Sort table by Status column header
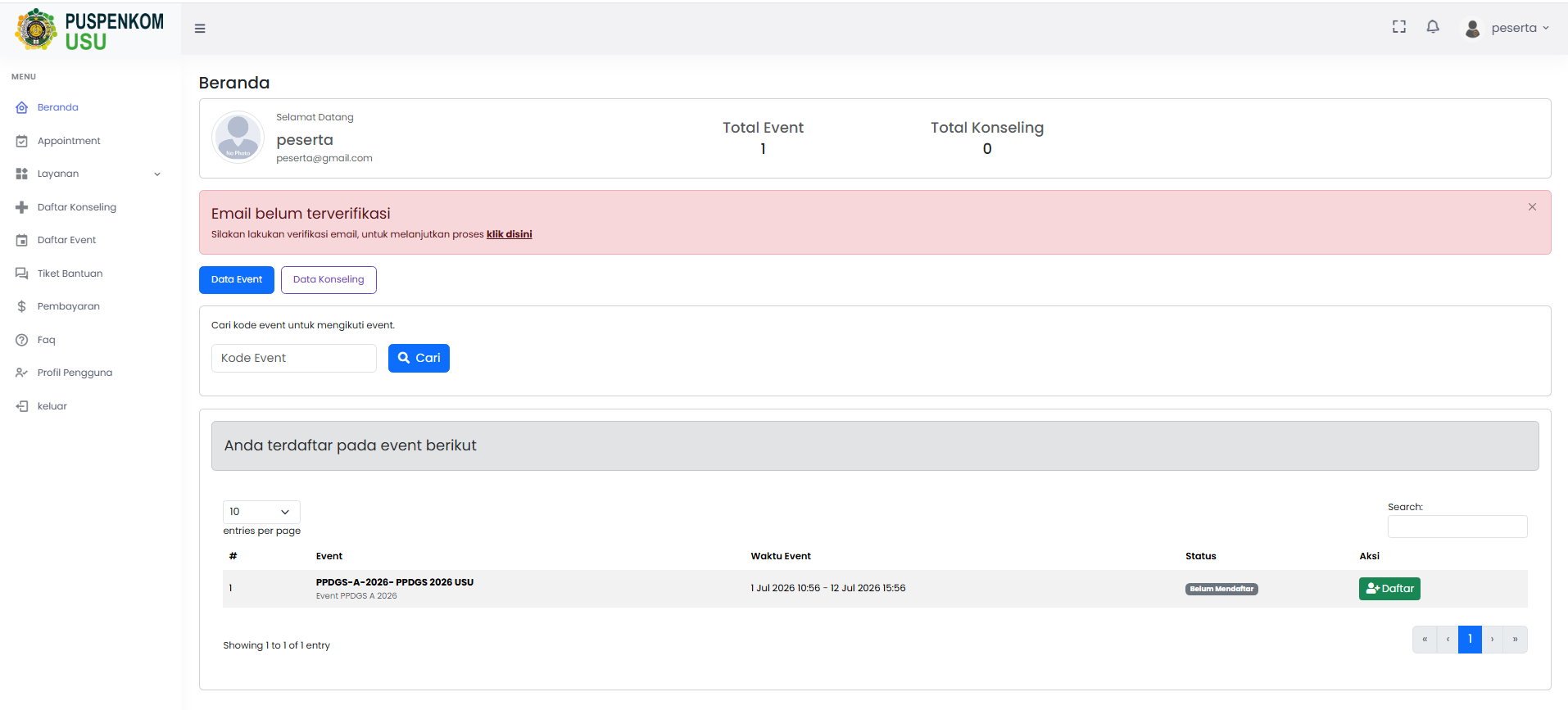The image size is (1568, 710). click(1201, 556)
